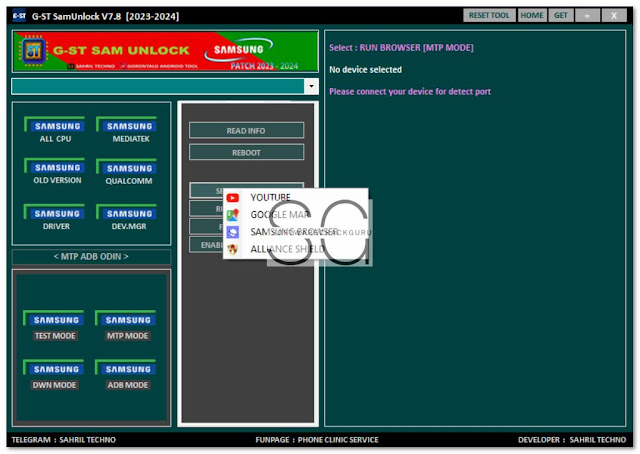Choose Samsung DWN MODE
Viewport: 640px width, 454px height.
(x=54, y=375)
